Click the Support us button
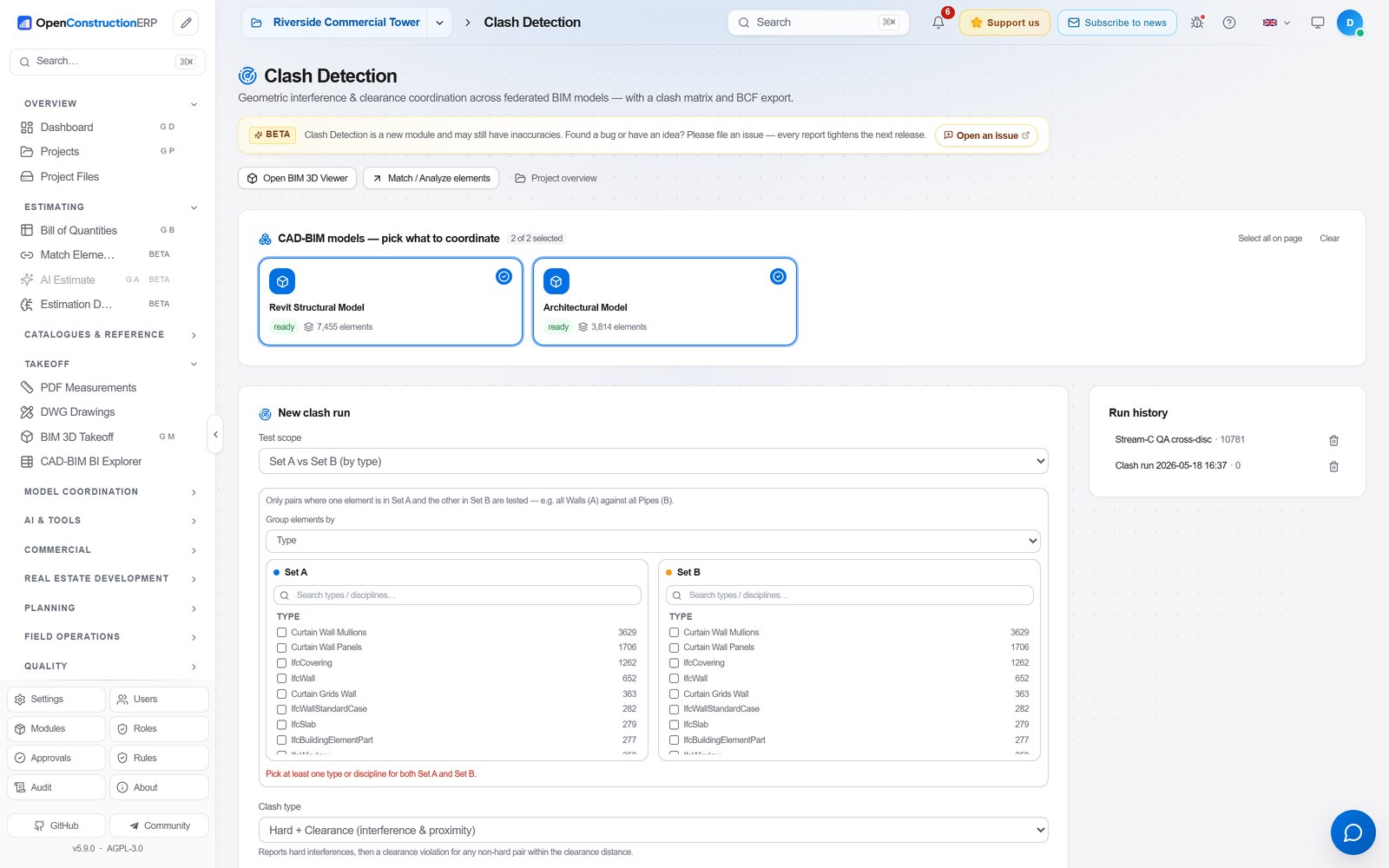1389x868 pixels. pos(1004,23)
